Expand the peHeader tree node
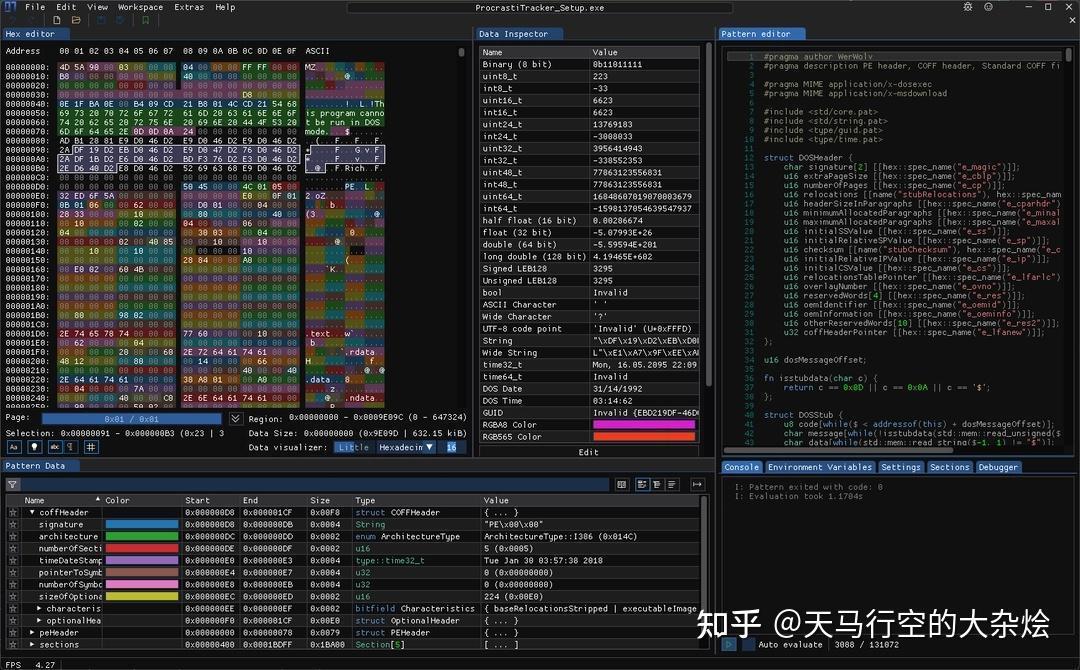 click(x=31, y=632)
